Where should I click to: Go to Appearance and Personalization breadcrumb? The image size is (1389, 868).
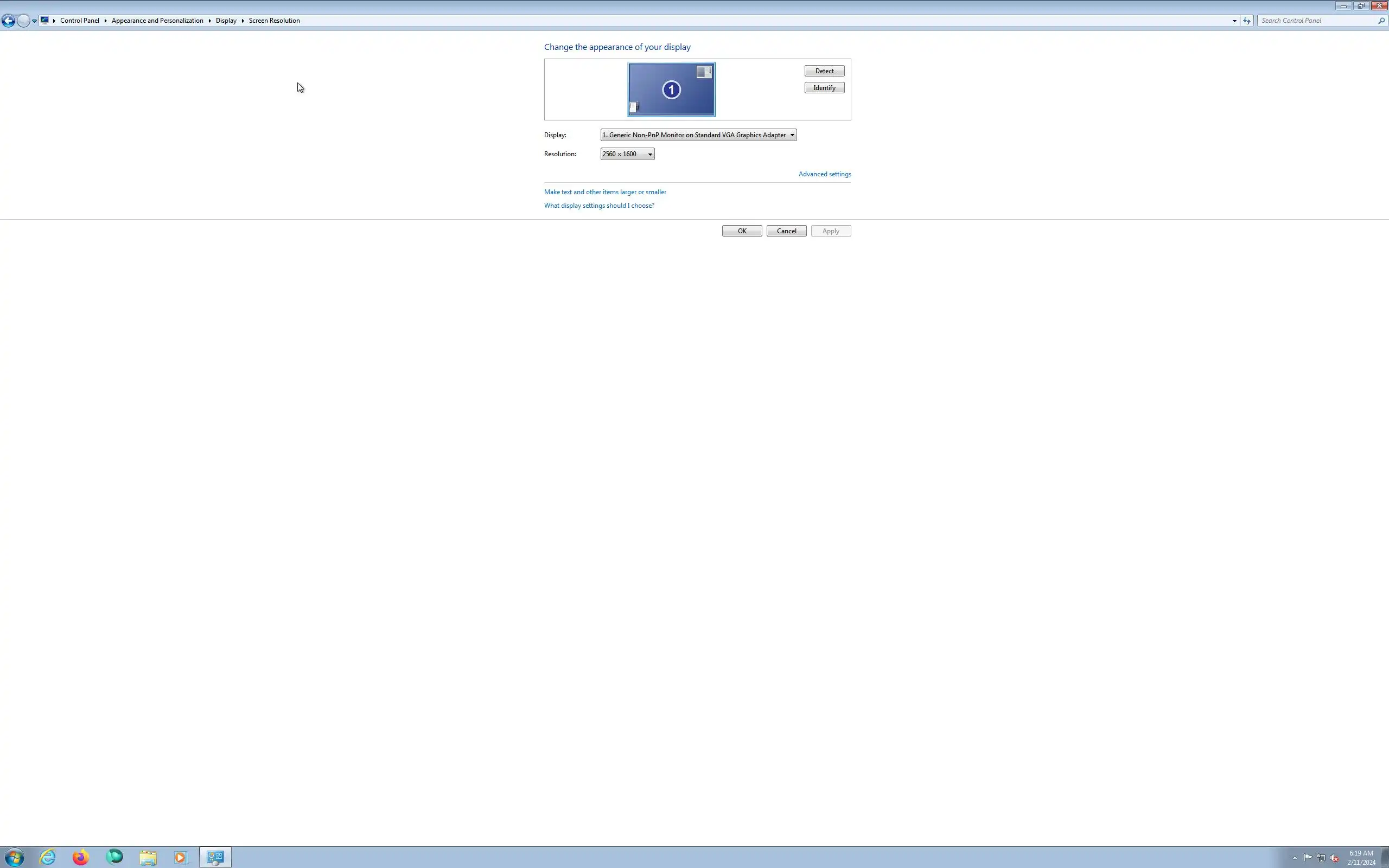[x=157, y=21]
